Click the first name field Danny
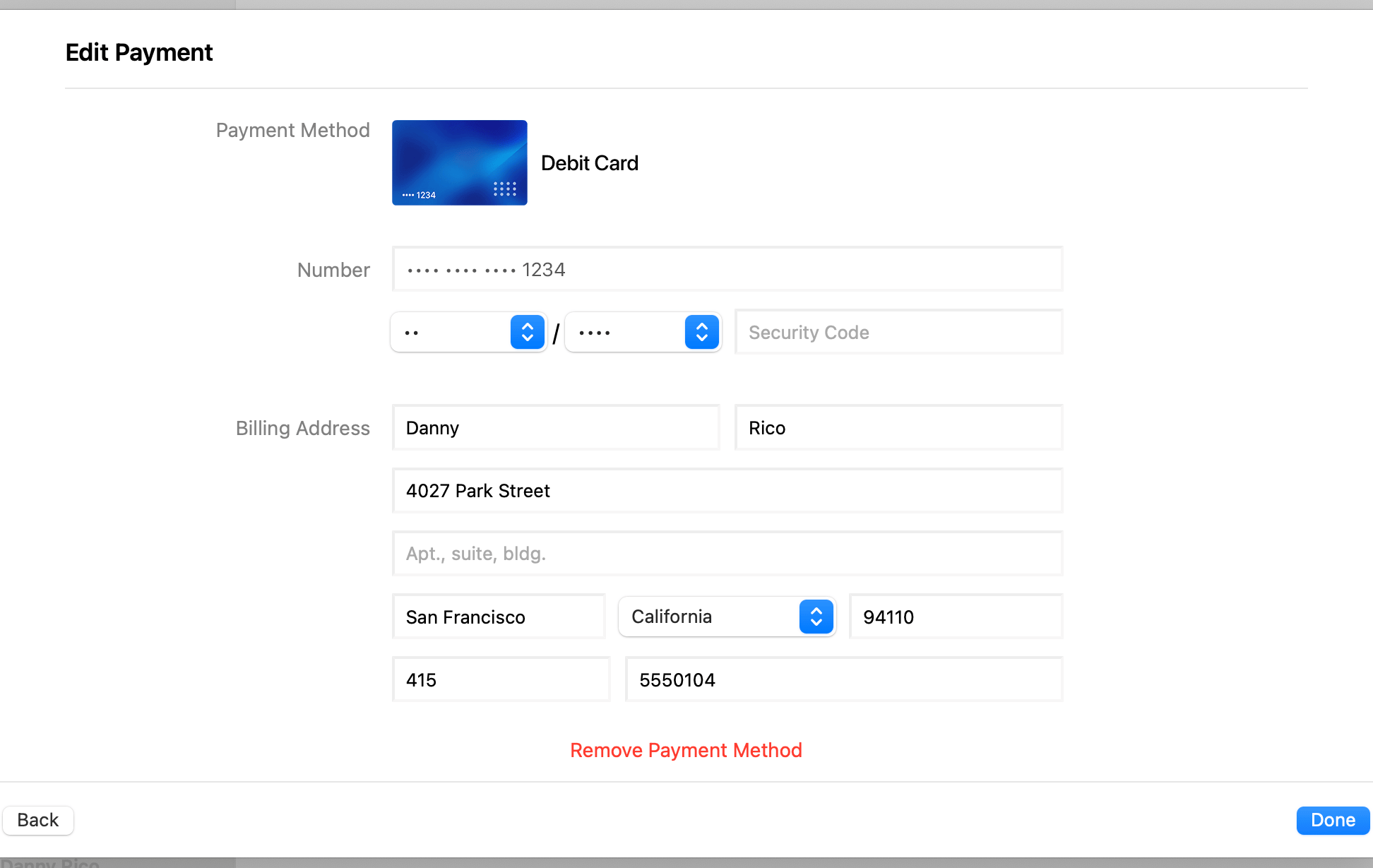 [x=556, y=427]
